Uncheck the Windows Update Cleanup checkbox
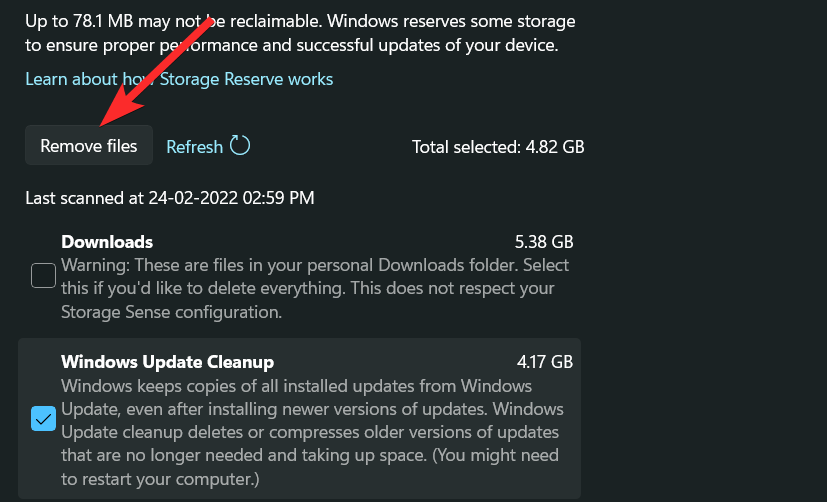This screenshot has height=502, width=827. point(43,418)
